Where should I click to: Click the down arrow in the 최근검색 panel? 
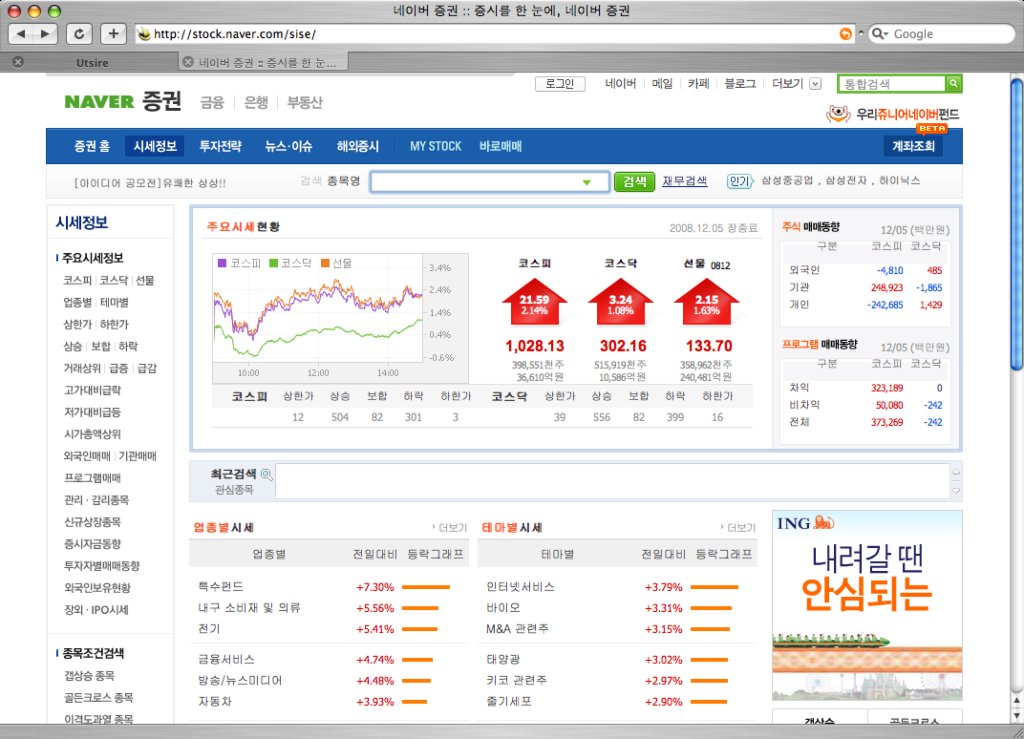click(x=956, y=491)
